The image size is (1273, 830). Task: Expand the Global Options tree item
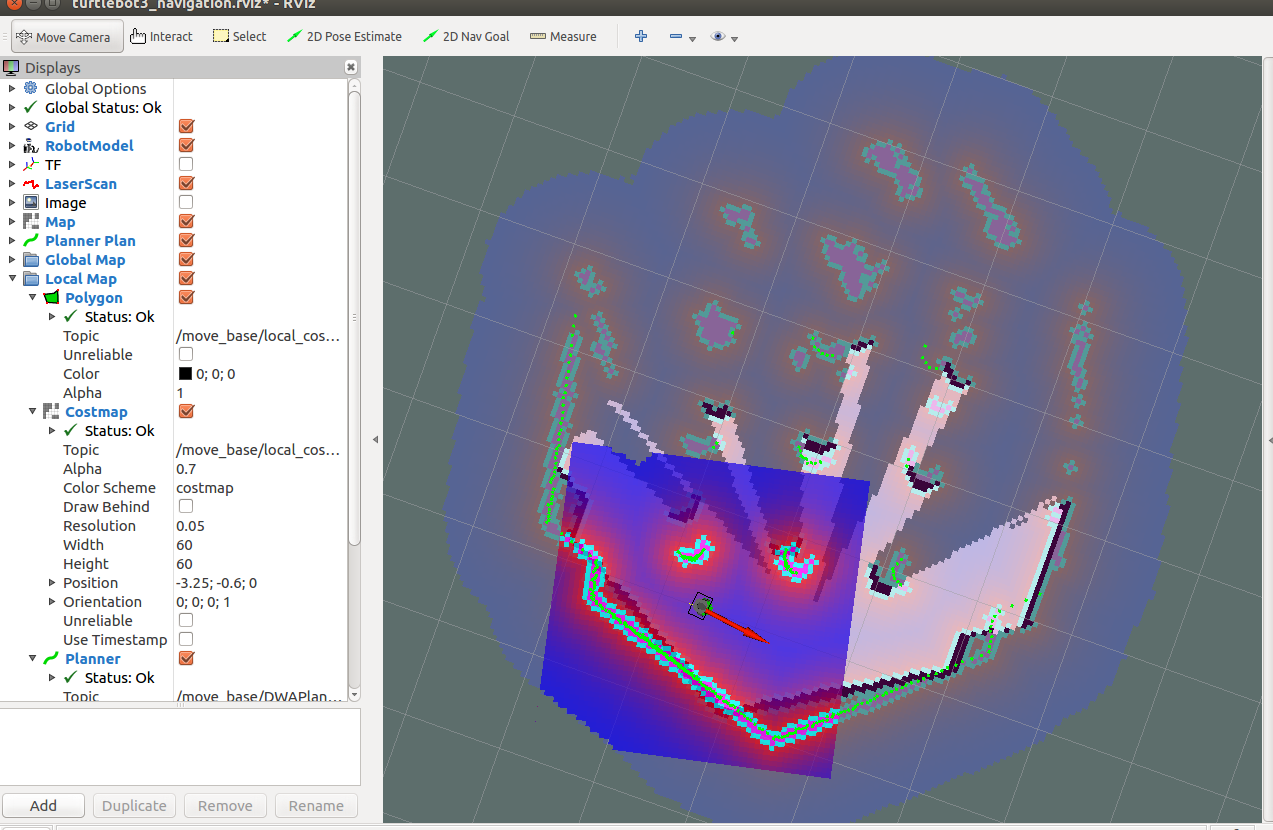12,88
